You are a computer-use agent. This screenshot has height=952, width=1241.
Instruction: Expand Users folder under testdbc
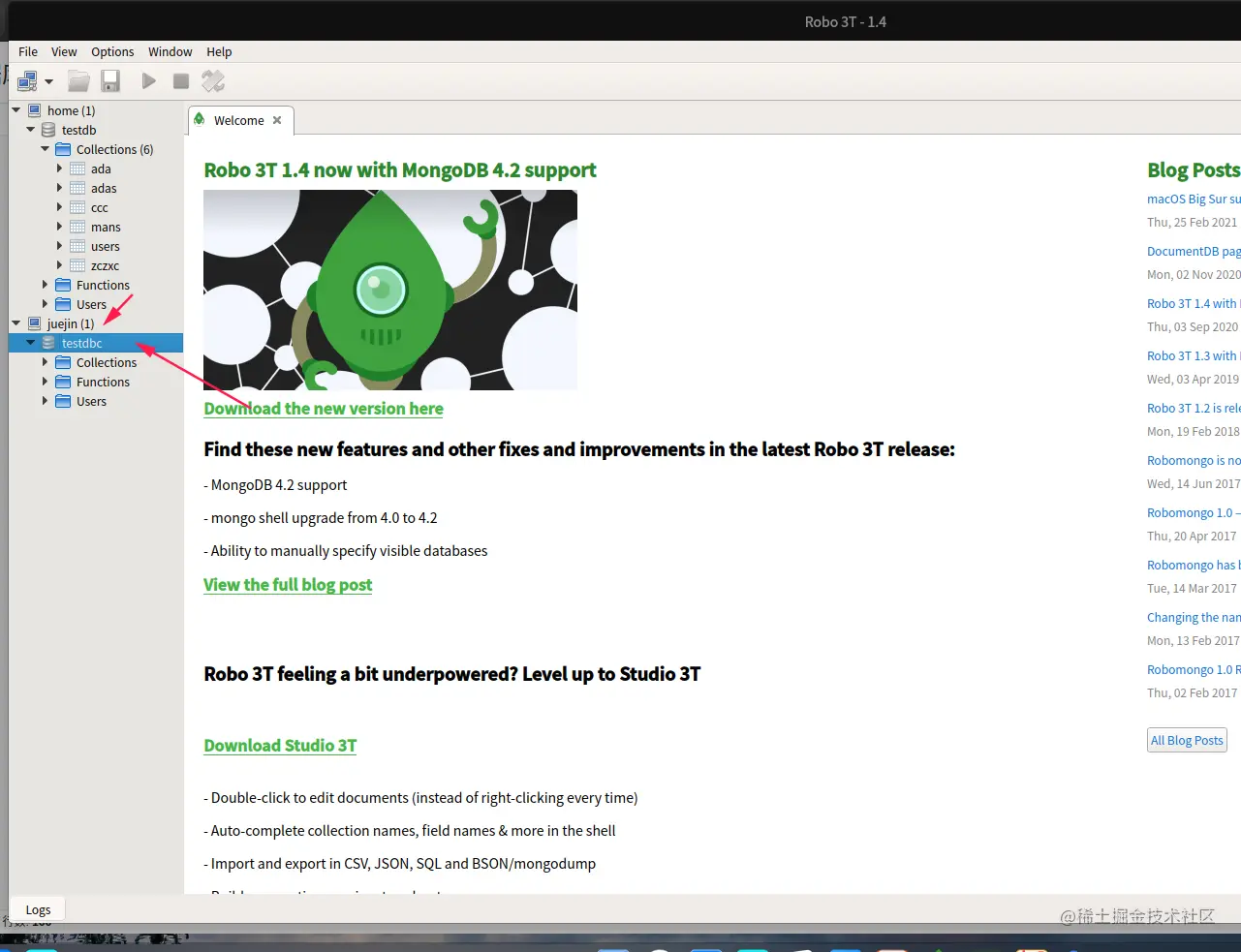click(45, 401)
